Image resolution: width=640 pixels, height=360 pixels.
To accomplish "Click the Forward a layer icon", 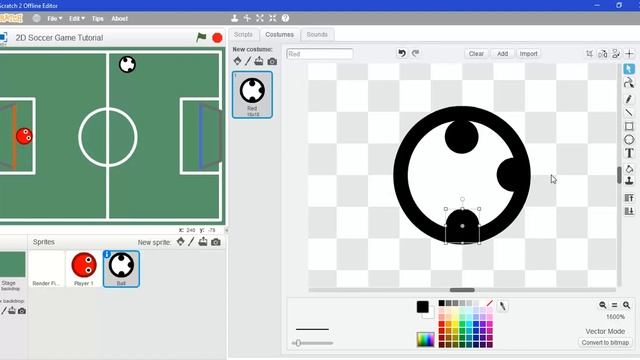I will coord(629,198).
